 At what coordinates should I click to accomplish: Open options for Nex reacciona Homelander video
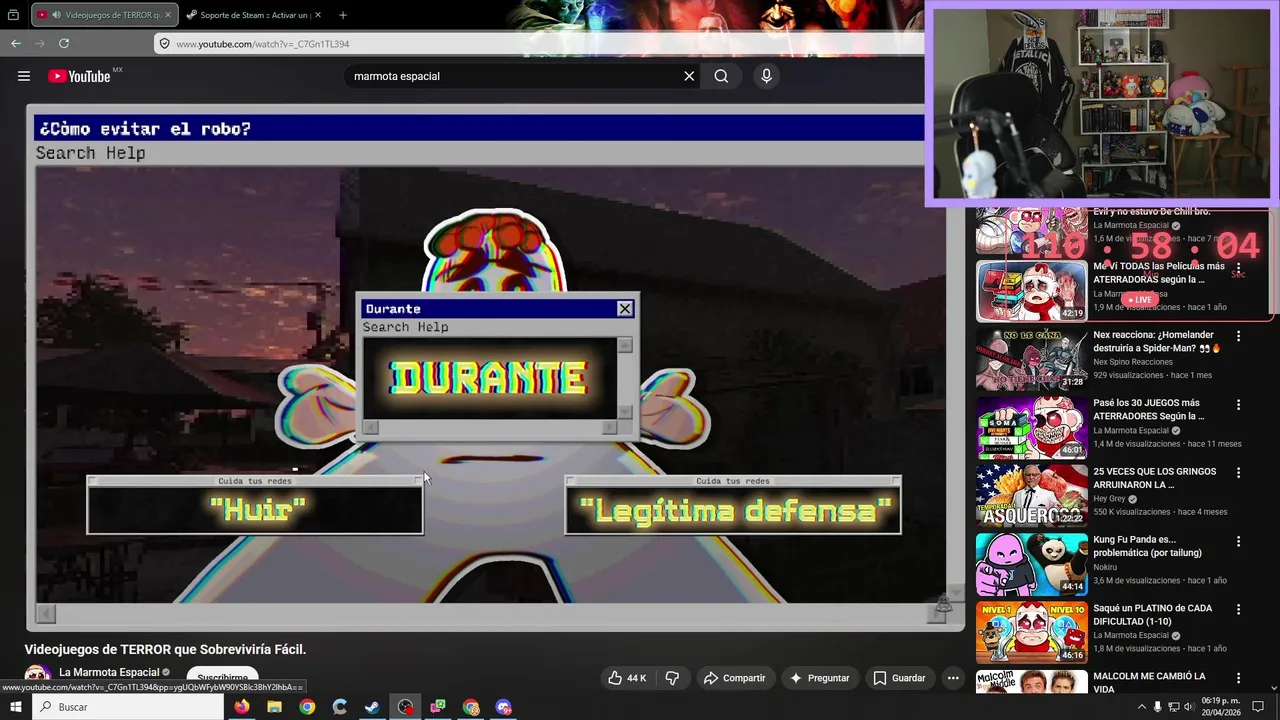click(x=1238, y=337)
